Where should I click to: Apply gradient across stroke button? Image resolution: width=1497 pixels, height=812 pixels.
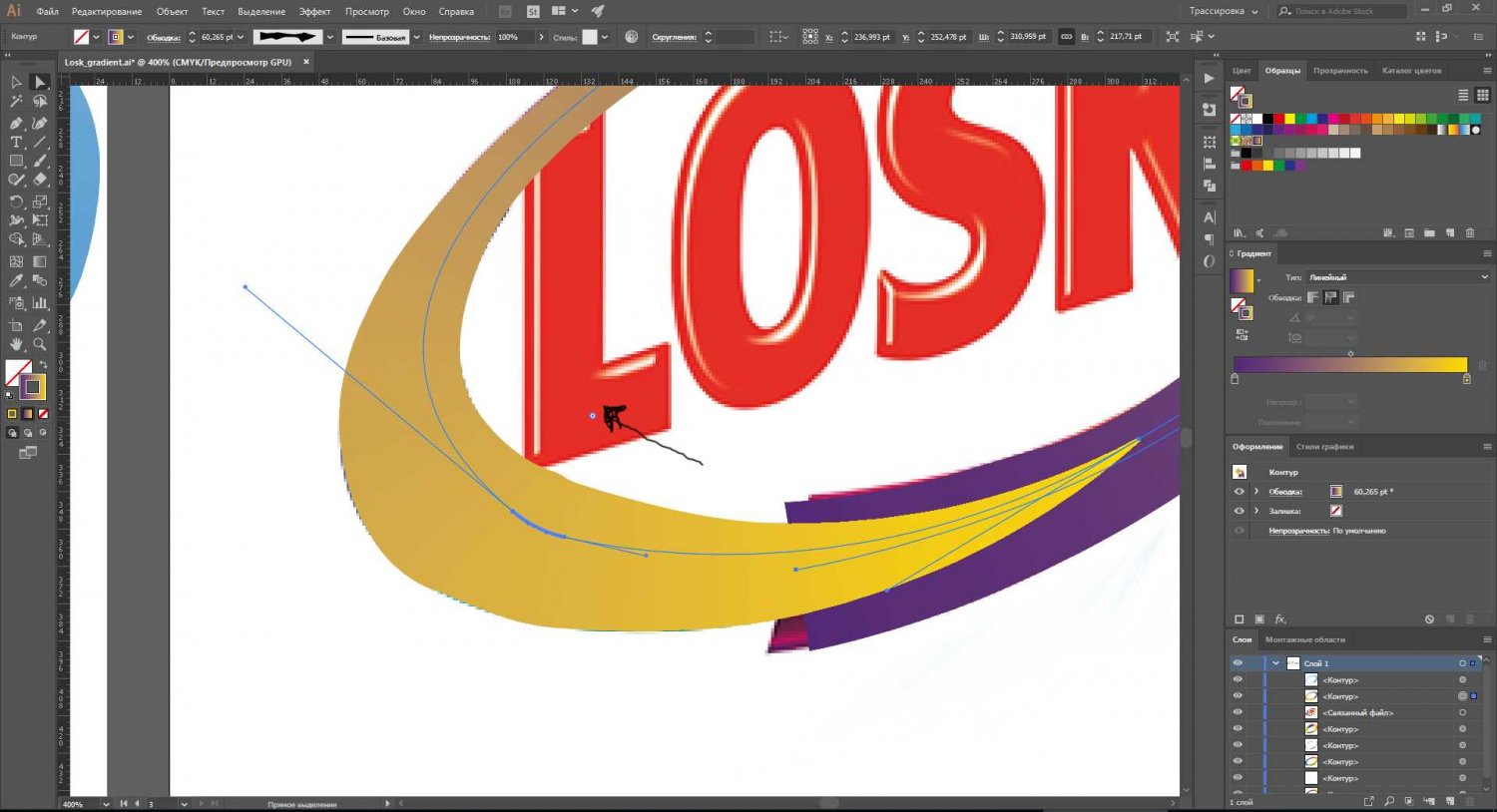pos(1349,297)
